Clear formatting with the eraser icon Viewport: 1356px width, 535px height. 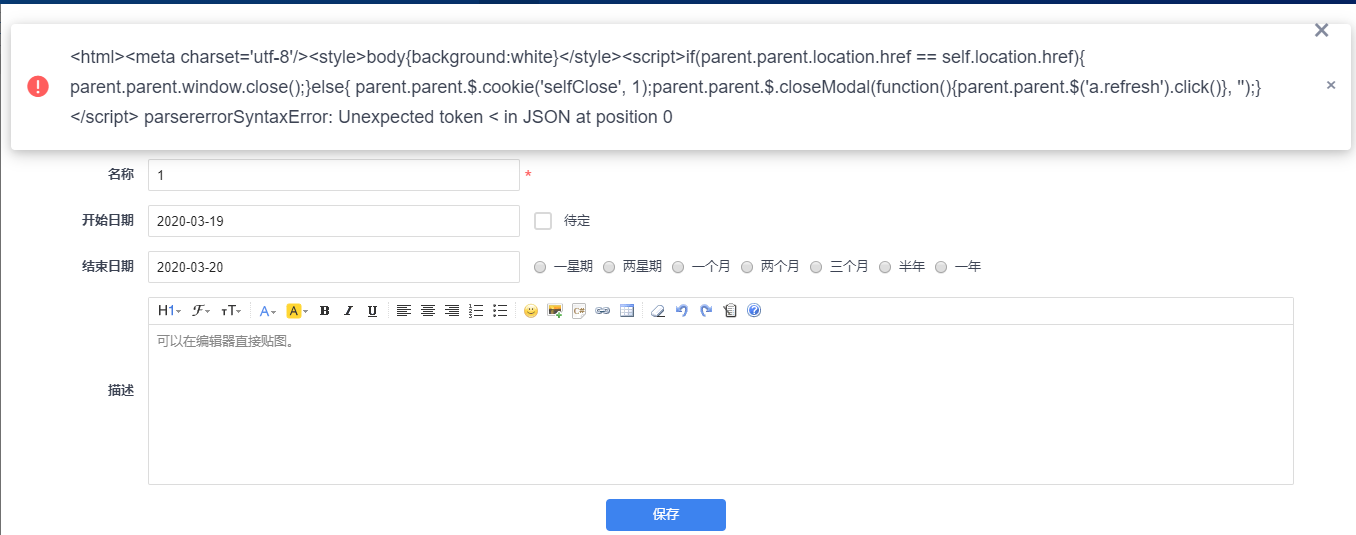[658, 311]
